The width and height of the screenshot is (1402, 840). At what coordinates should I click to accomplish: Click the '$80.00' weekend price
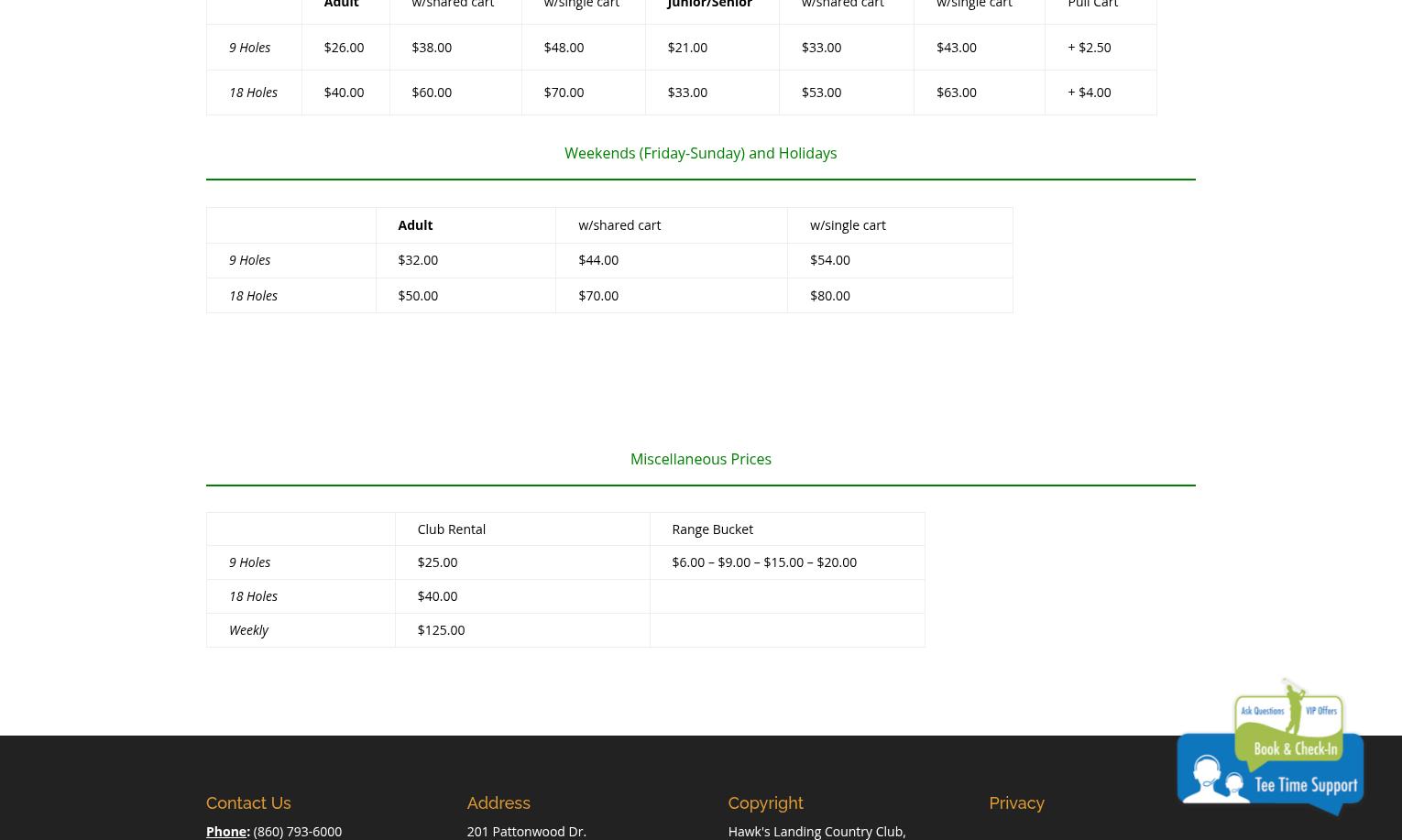click(x=830, y=295)
